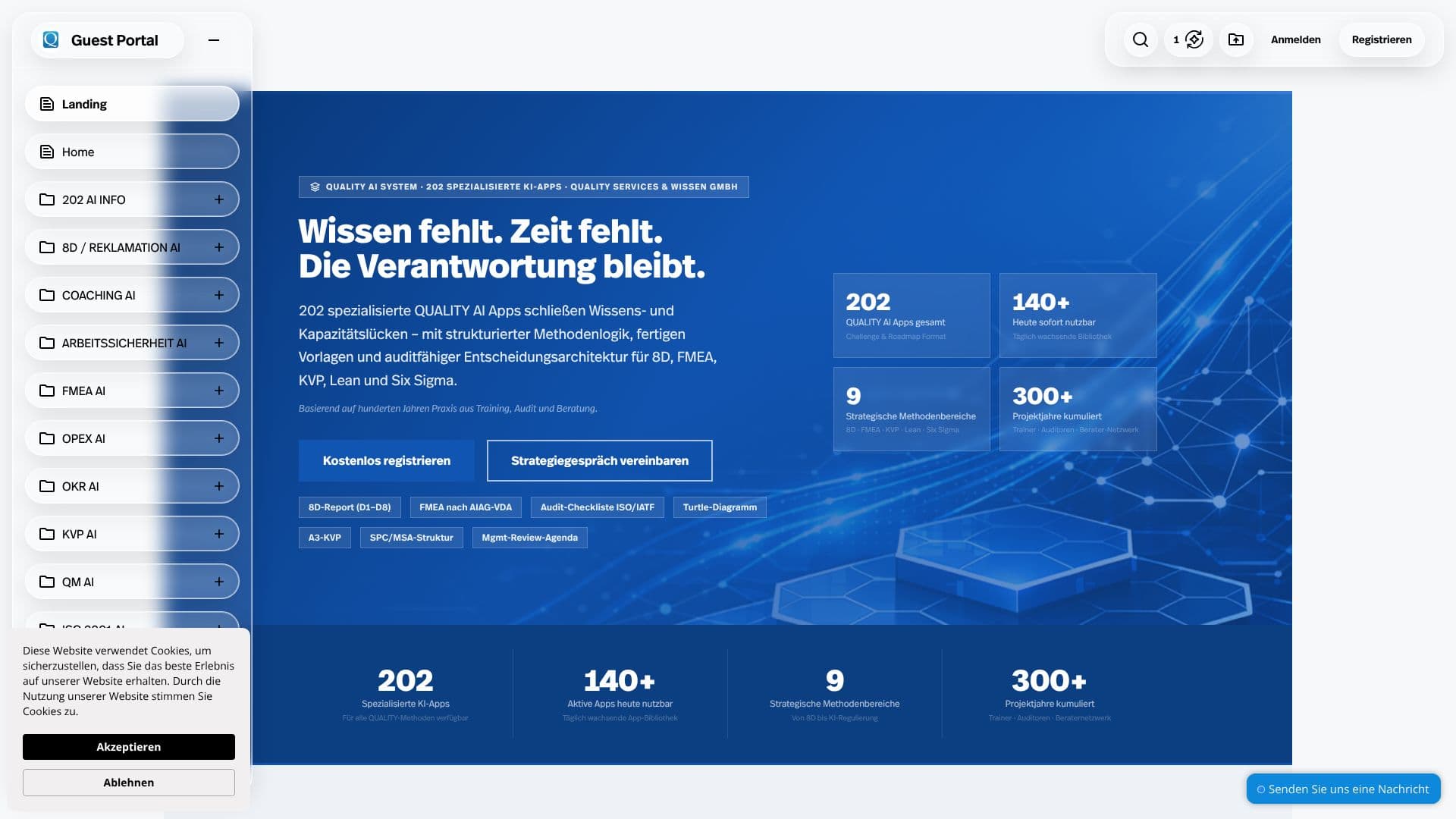Open Senden Sie uns eine Nachricht chat
This screenshot has width=1456, height=819.
click(1343, 789)
